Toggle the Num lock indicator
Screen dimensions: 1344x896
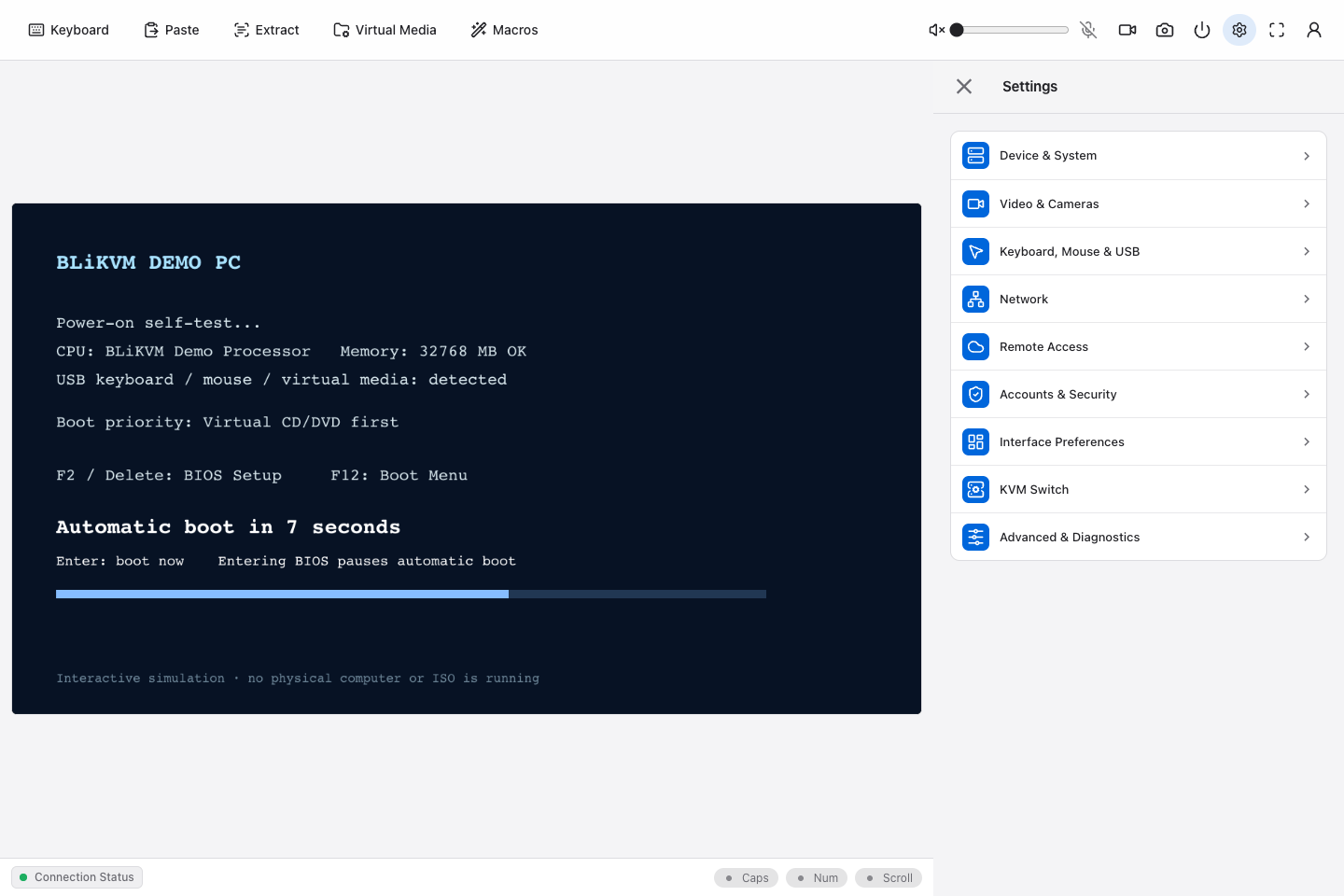click(817, 878)
